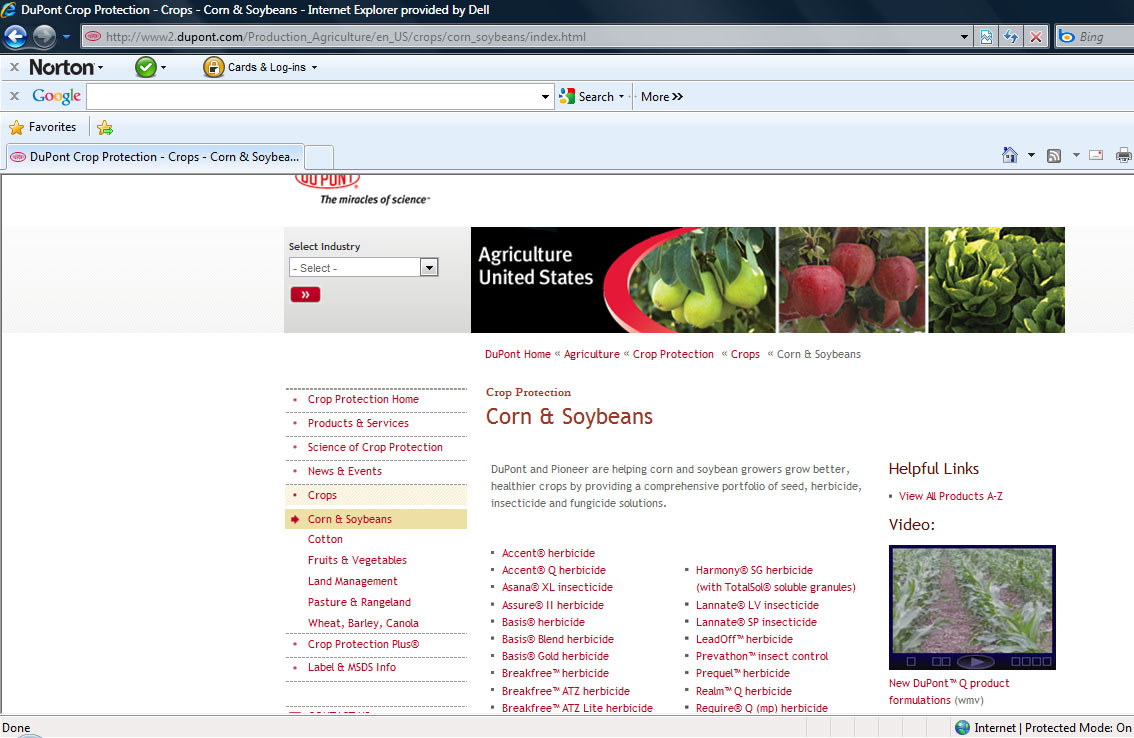Click View All Products A-Z link
The width and height of the screenshot is (1134, 738).
(x=950, y=496)
